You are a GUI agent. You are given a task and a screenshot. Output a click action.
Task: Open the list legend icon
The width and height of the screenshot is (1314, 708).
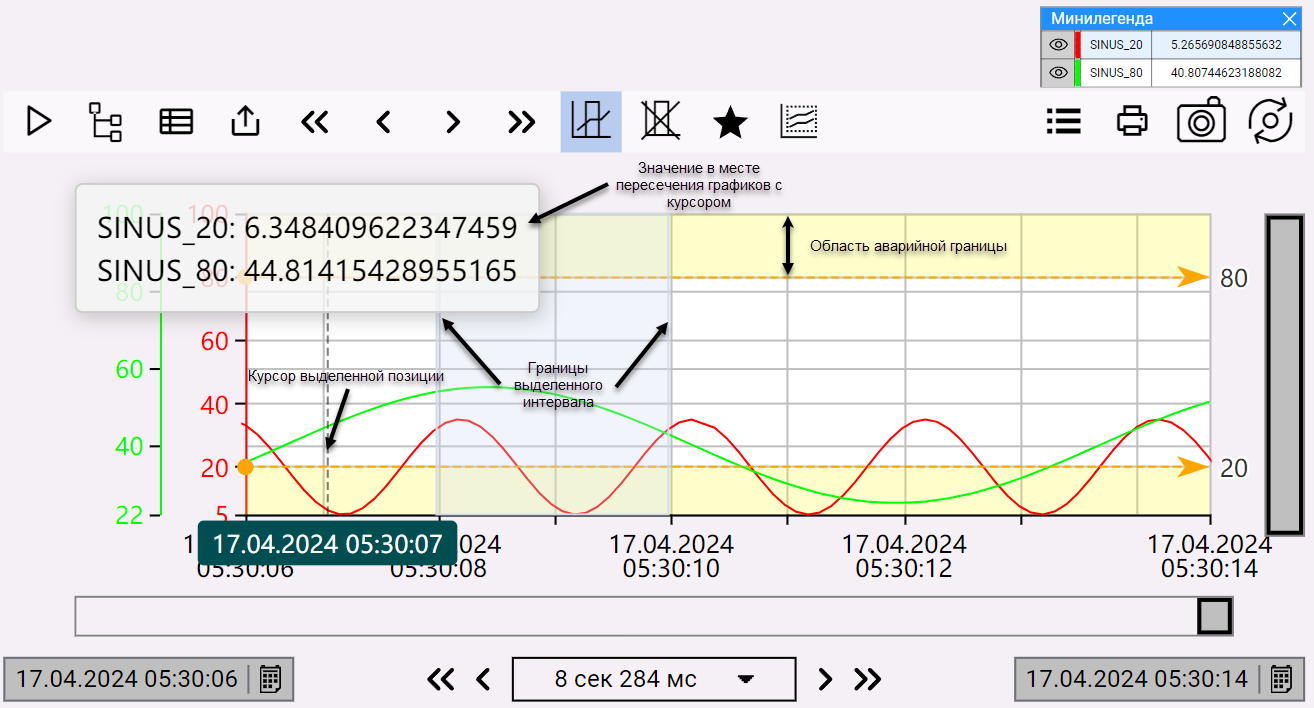click(x=1063, y=121)
